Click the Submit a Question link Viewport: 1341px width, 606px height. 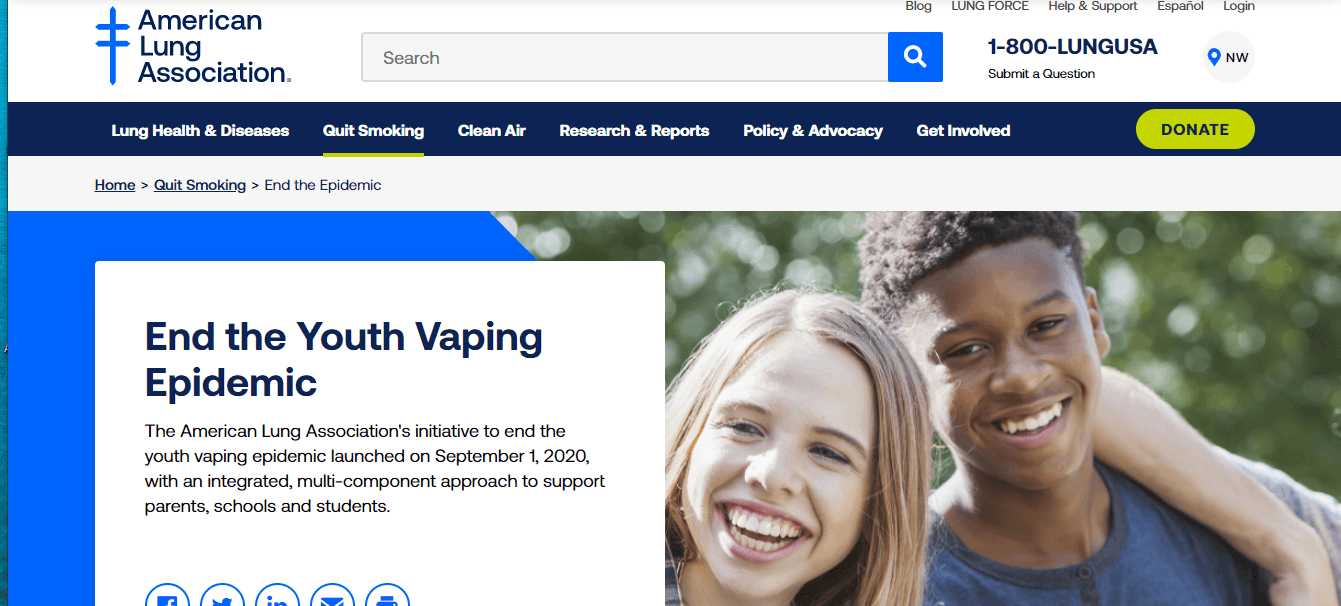1041,74
